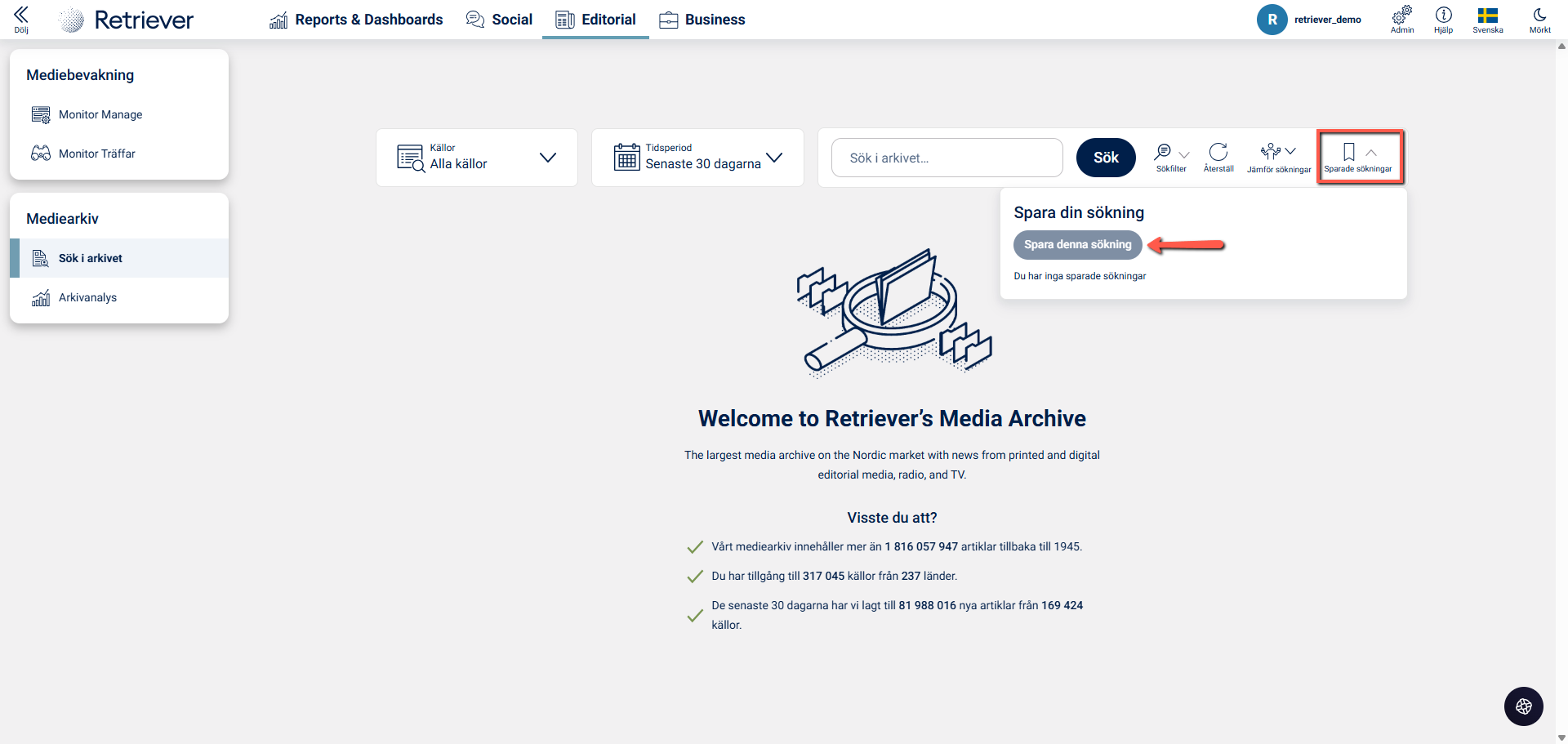Image resolution: width=1568 pixels, height=744 pixels.
Task: Open Arkivanalys in the sidebar
Action: click(x=119, y=297)
